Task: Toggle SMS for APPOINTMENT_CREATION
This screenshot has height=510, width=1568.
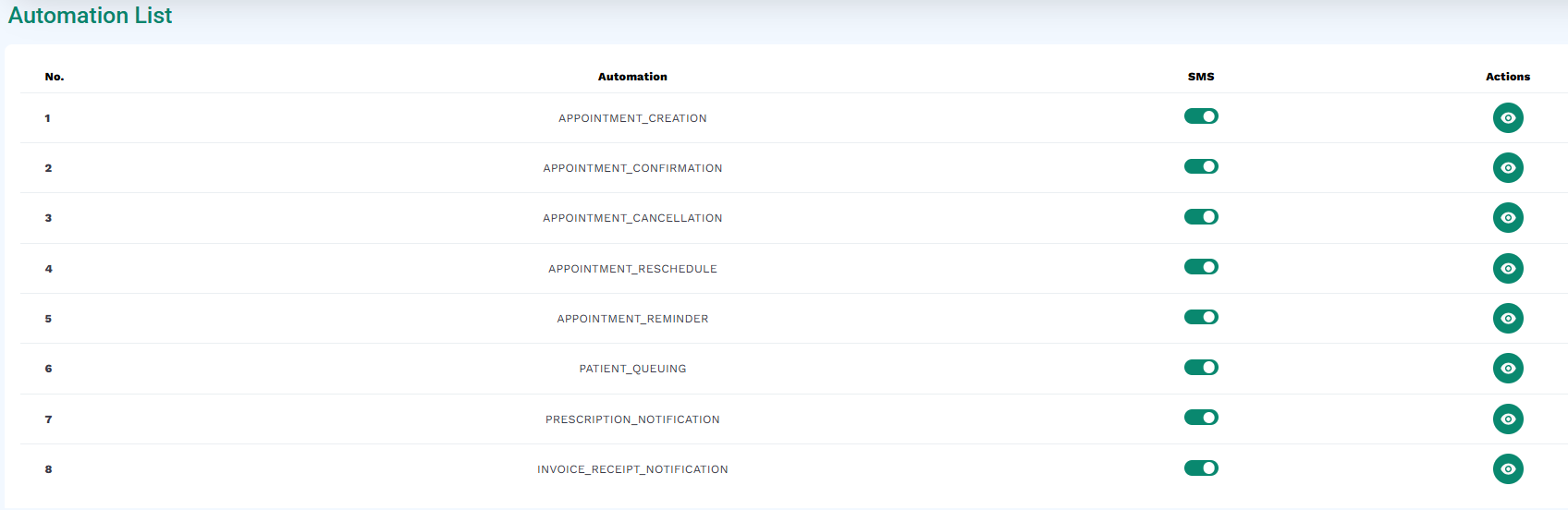Action: point(1201,116)
